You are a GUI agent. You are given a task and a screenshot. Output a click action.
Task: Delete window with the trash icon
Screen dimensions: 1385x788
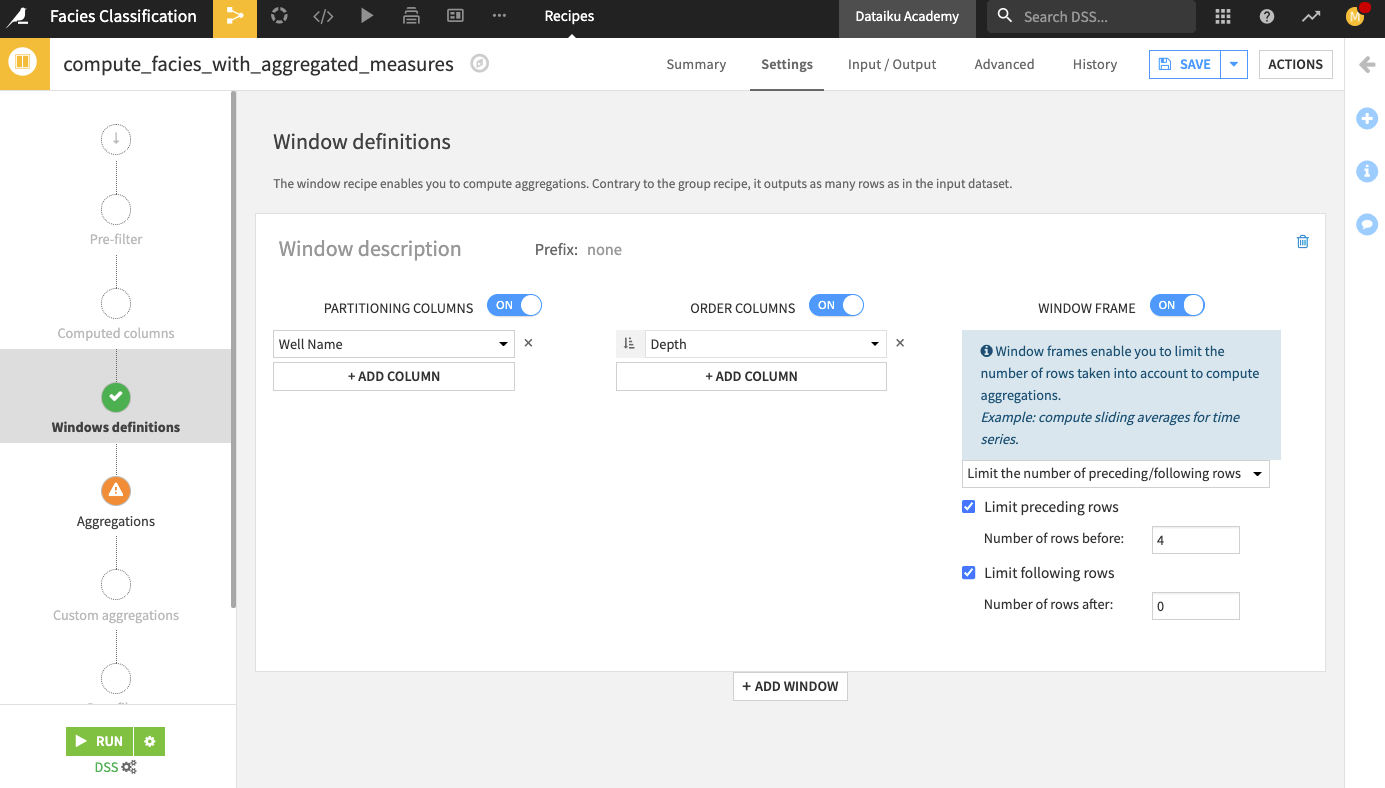tap(1302, 241)
